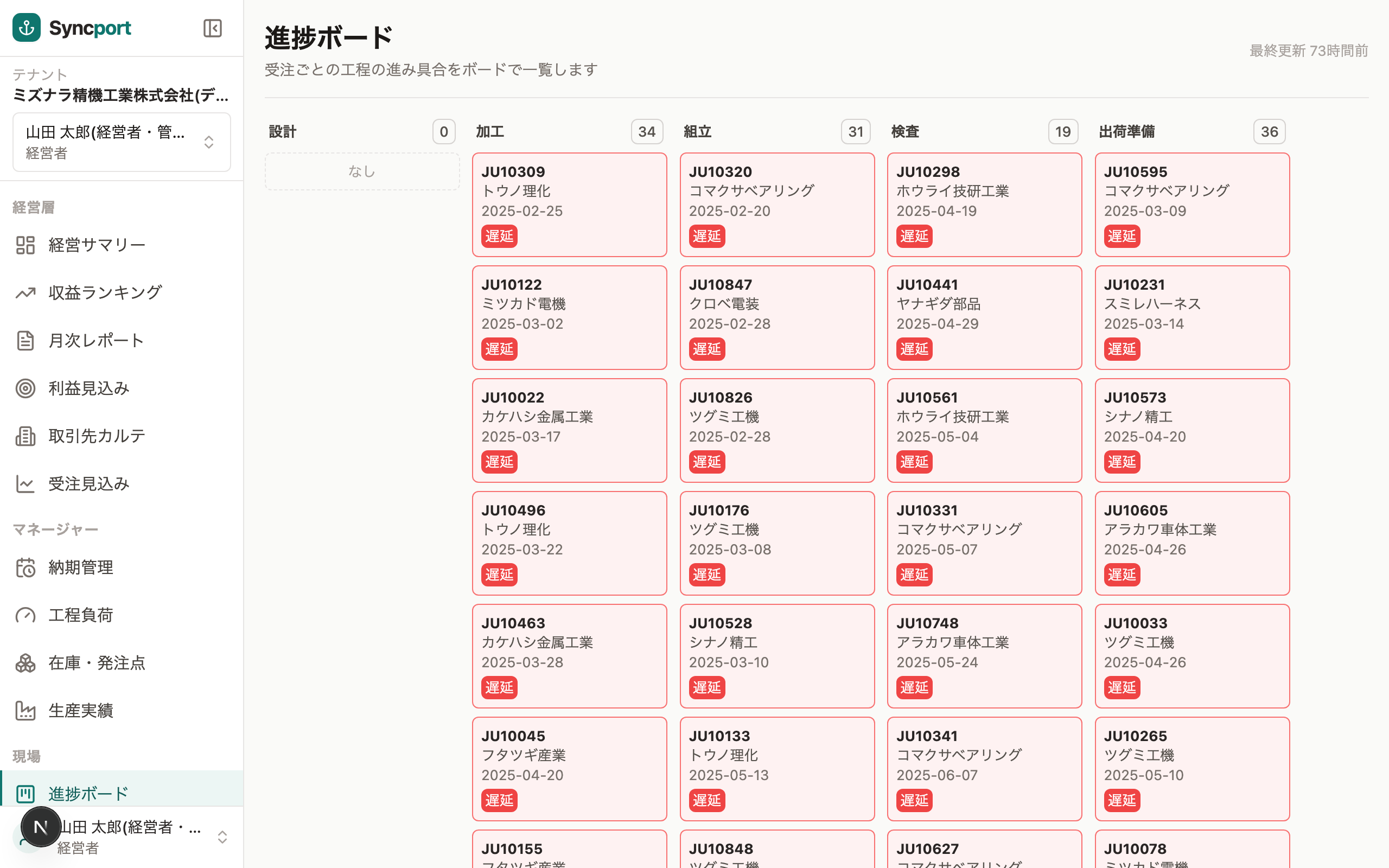Open order card JU10847 クロベ電装
Viewport: 1389px width, 868px height.
[x=777, y=317]
